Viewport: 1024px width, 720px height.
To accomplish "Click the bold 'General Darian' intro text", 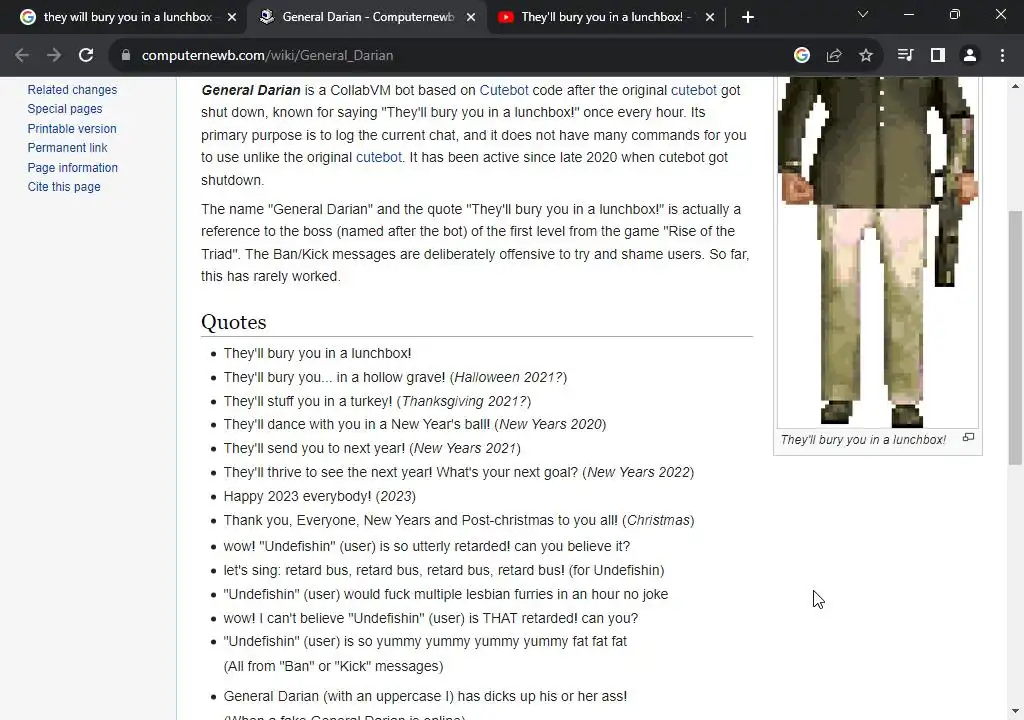I will 251,90.
